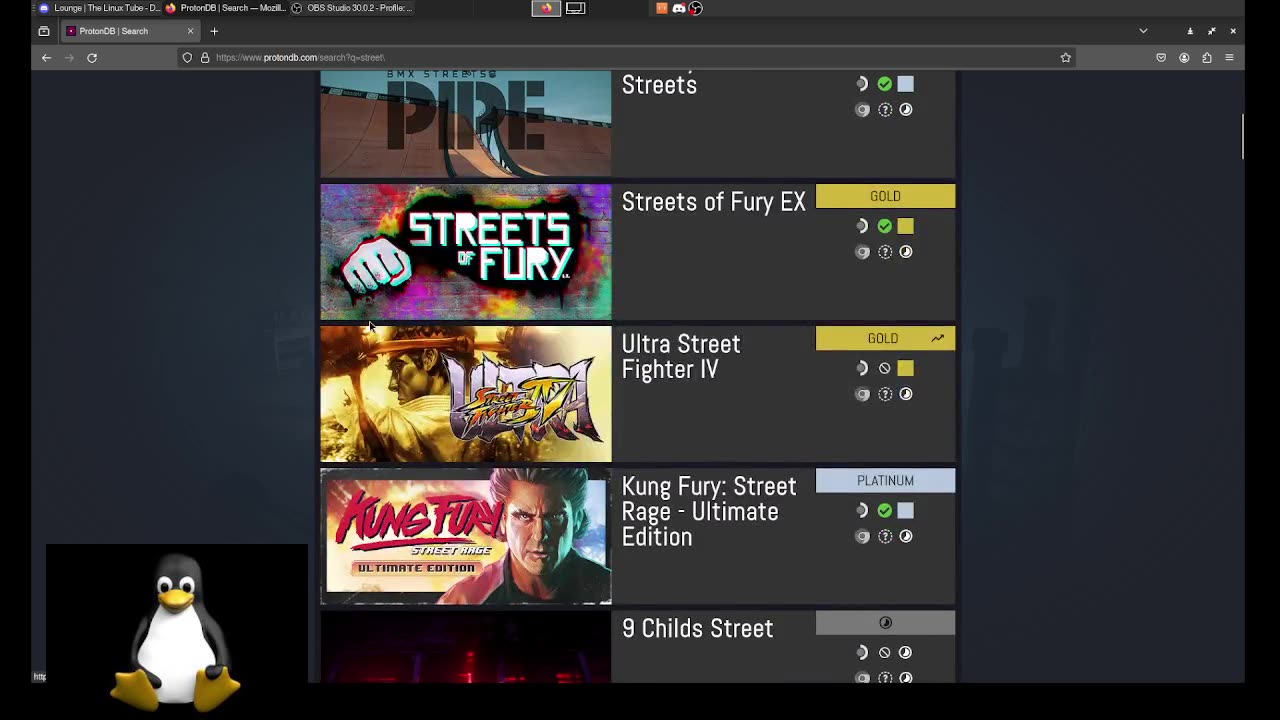This screenshot has width=1280, height=720.
Task: Bookmark this page with the star icon
Action: (x=1065, y=58)
